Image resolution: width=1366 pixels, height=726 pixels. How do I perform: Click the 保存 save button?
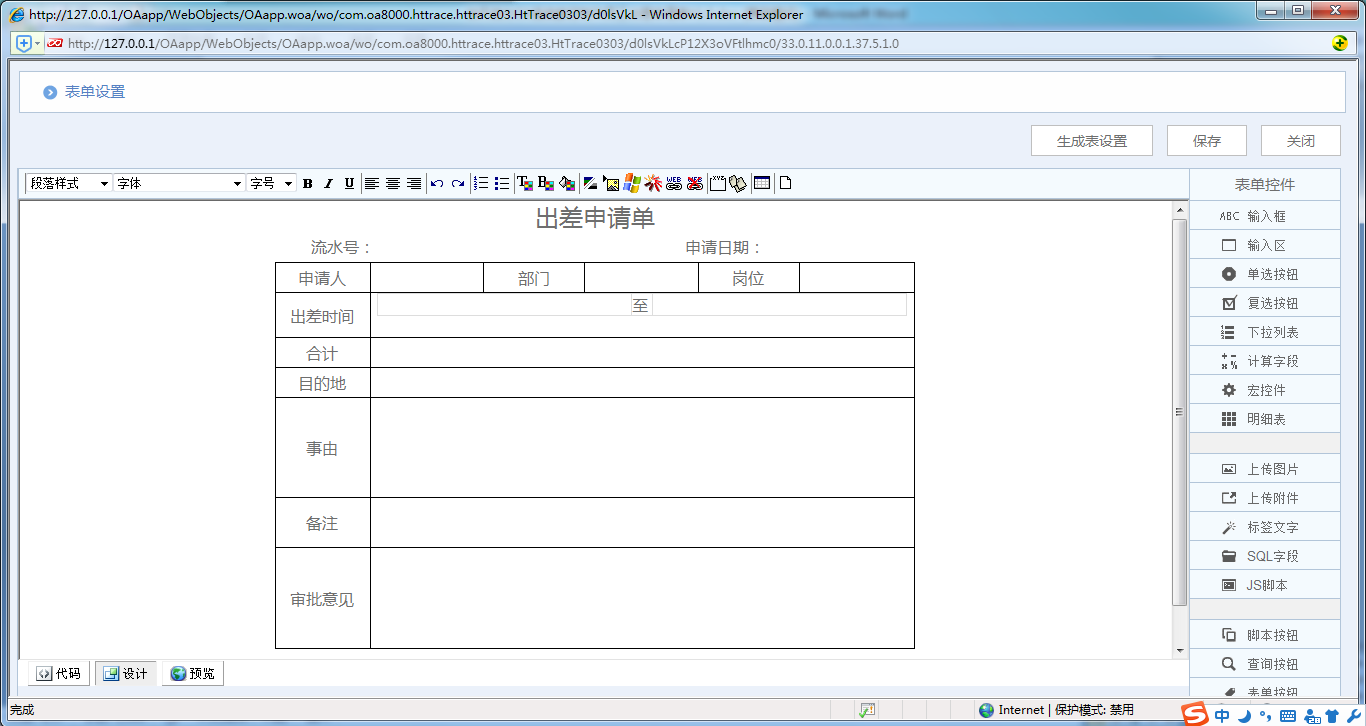point(1207,141)
